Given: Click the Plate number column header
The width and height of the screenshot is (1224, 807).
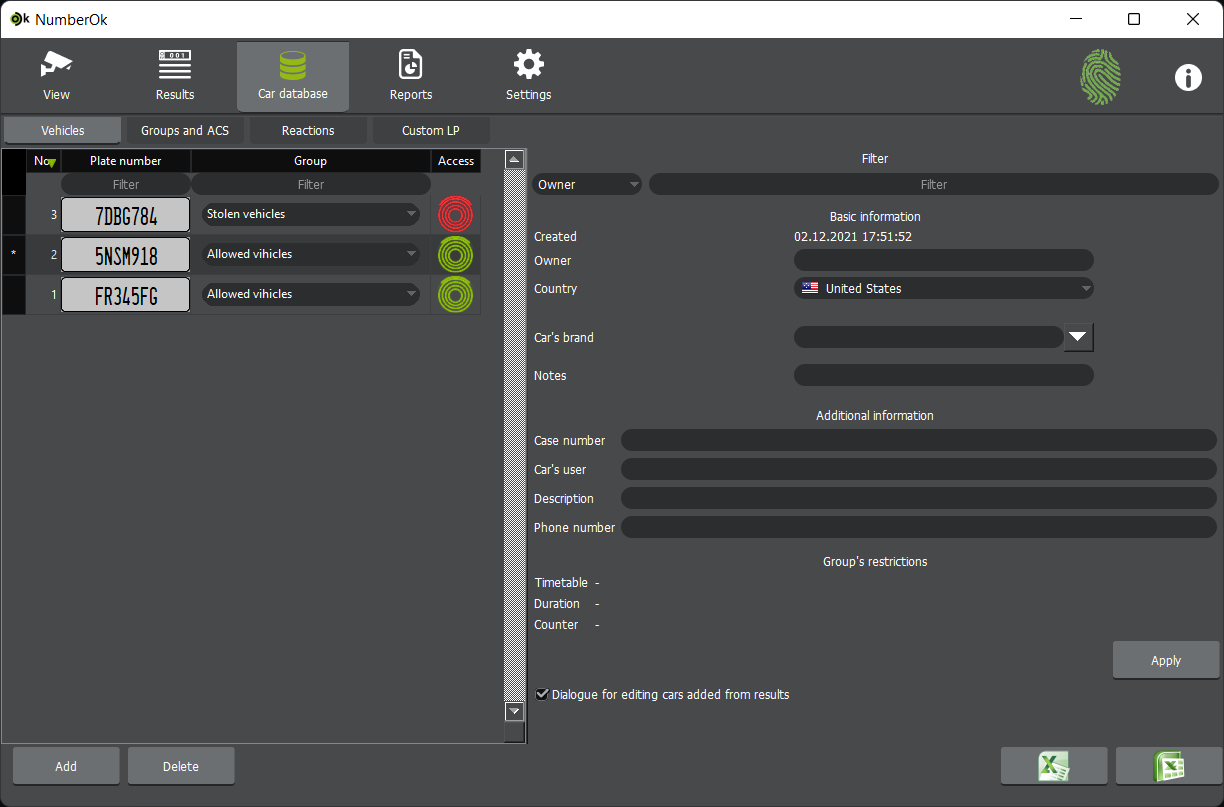Looking at the screenshot, I should pos(126,160).
